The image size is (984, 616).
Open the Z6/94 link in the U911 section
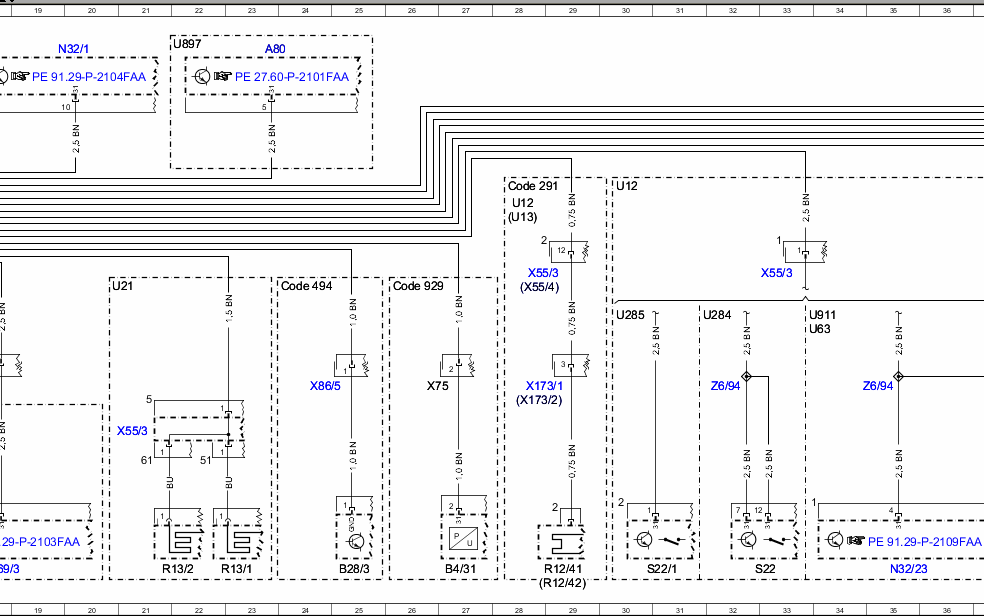pyautogui.click(x=878, y=386)
